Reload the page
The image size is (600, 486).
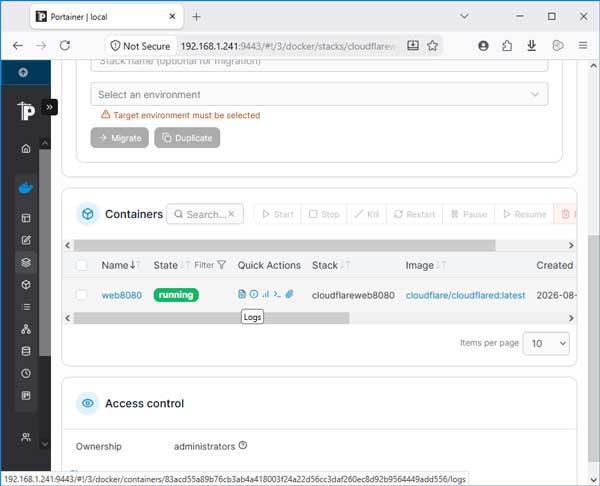click(x=65, y=46)
